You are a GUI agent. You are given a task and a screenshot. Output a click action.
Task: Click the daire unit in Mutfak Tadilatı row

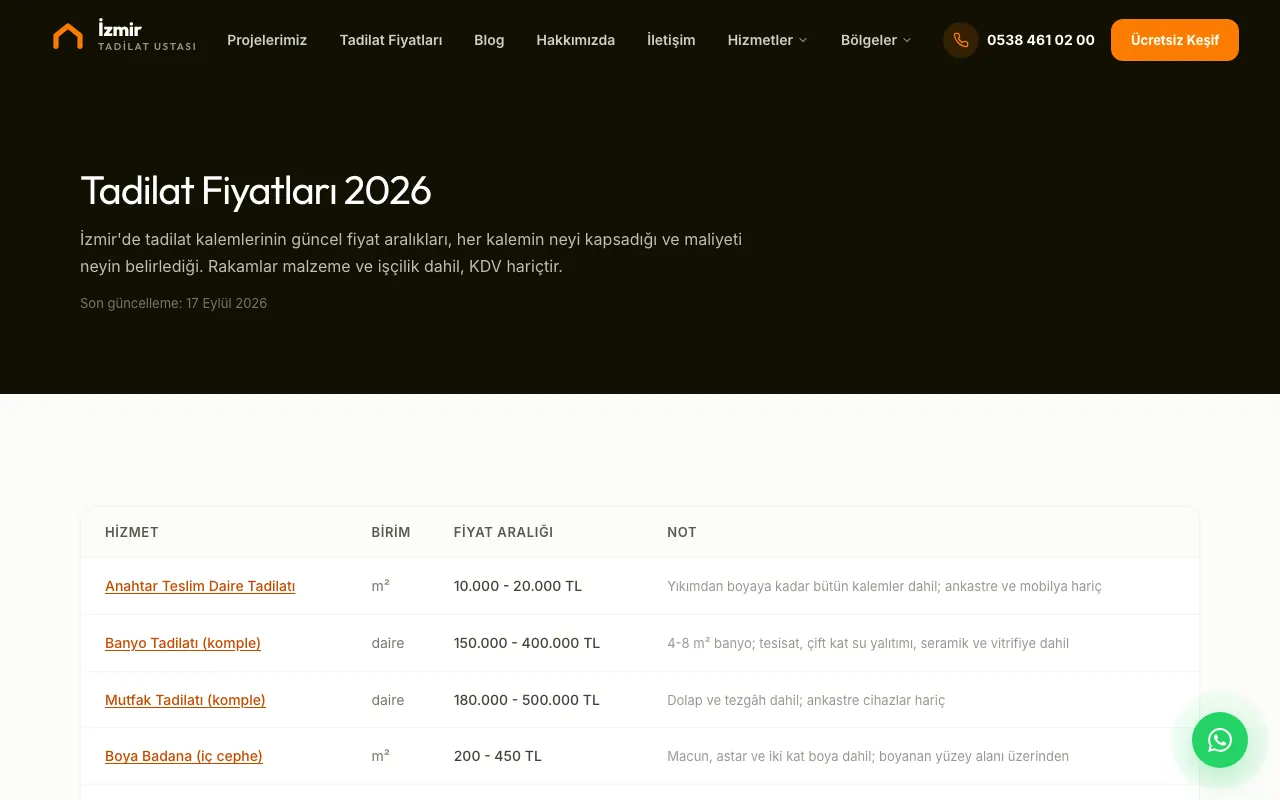(x=388, y=700)
